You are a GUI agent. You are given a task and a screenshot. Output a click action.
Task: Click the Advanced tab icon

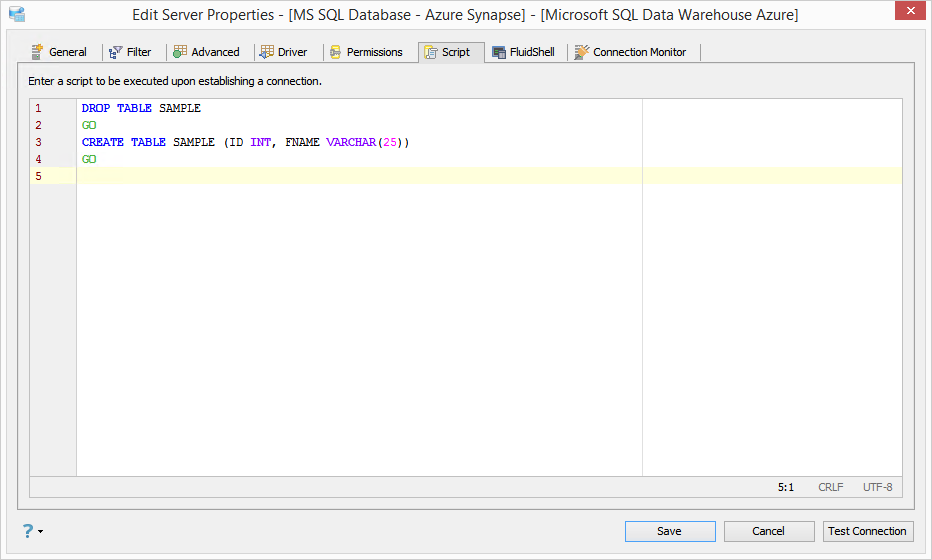click(x=180, y=52)
